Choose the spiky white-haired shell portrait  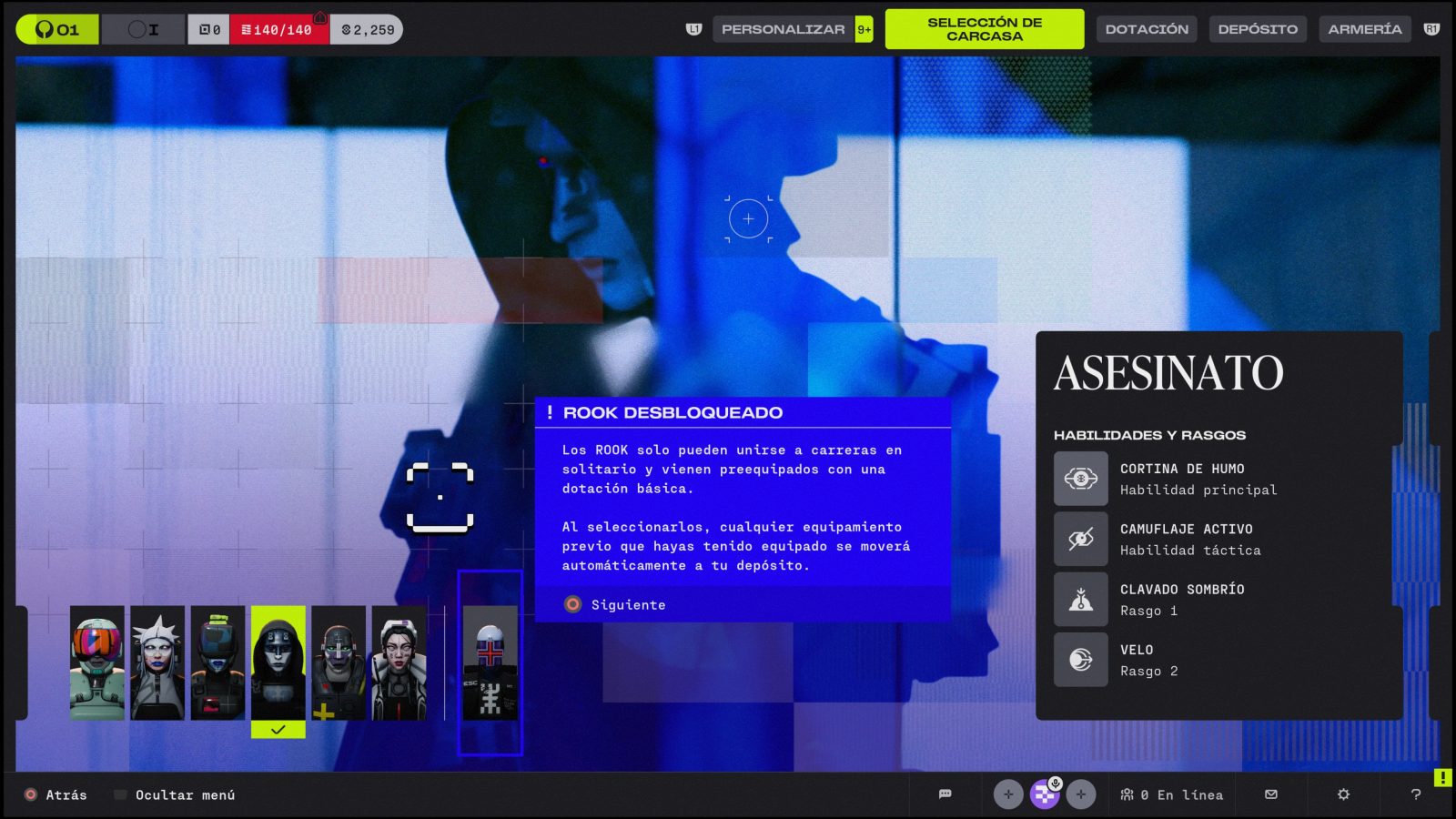pyautogui.click(x=157, y=663)
